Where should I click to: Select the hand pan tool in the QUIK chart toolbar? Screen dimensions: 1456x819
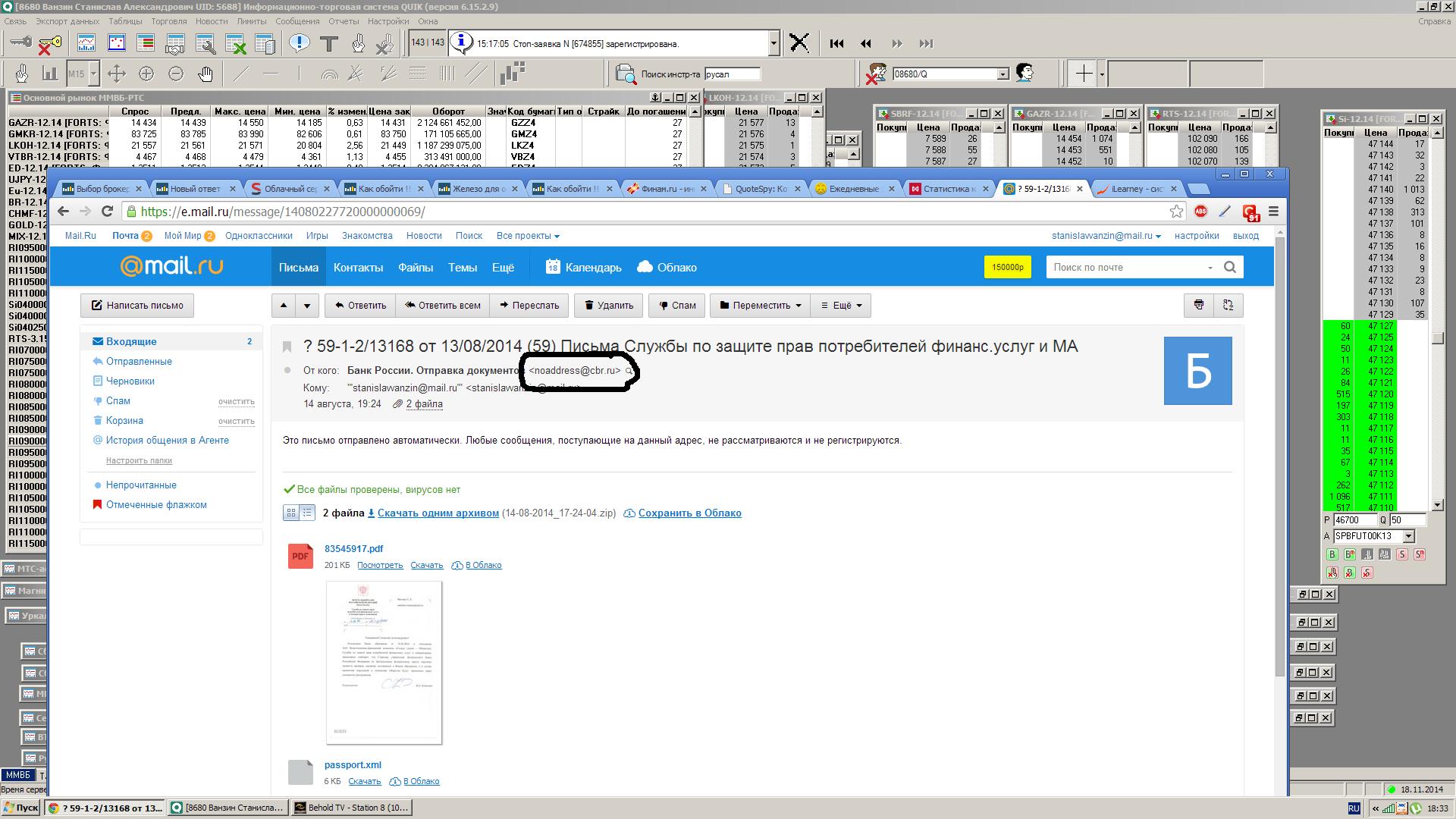[206, 74]
